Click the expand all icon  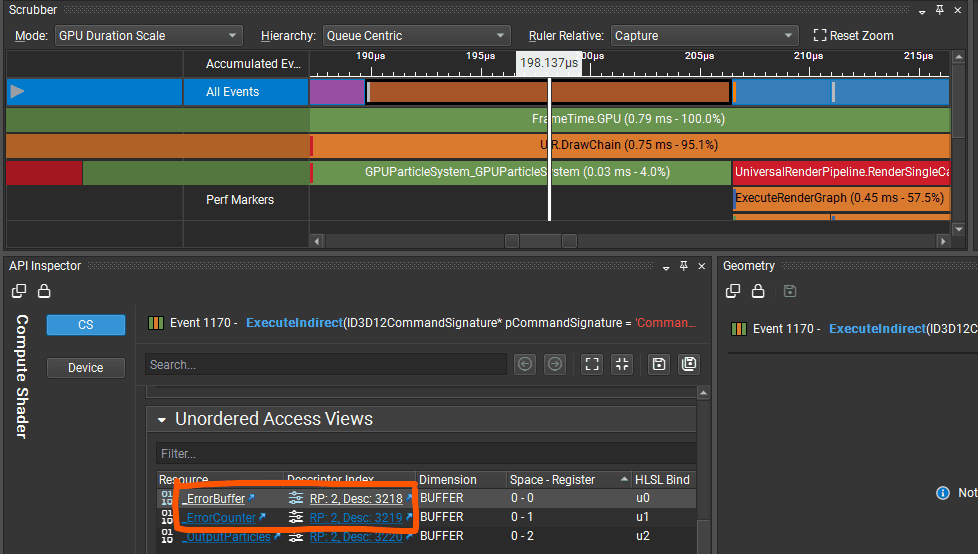tap(592, 364)
